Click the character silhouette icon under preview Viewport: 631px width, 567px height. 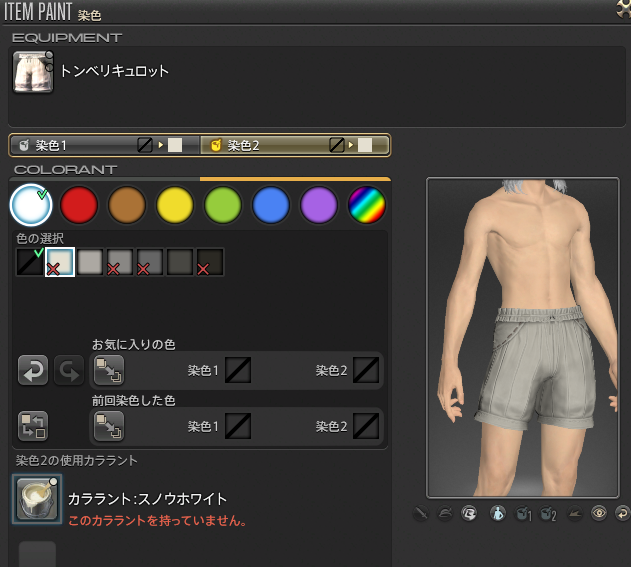click(x=496, y=515)
